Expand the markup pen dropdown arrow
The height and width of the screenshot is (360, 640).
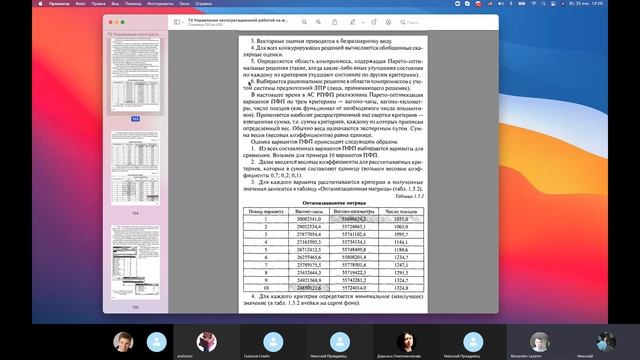click(x=363, y=22)
